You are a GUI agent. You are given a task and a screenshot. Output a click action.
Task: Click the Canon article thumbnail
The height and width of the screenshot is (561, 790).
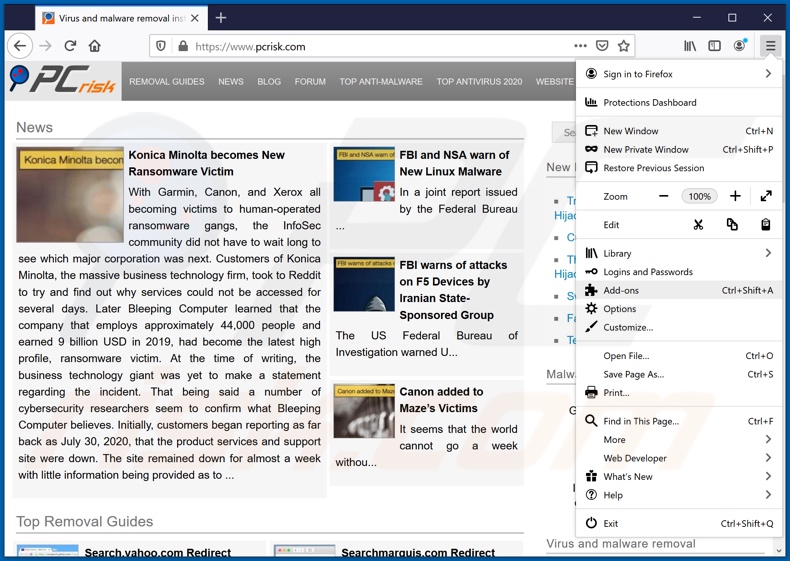364,411
